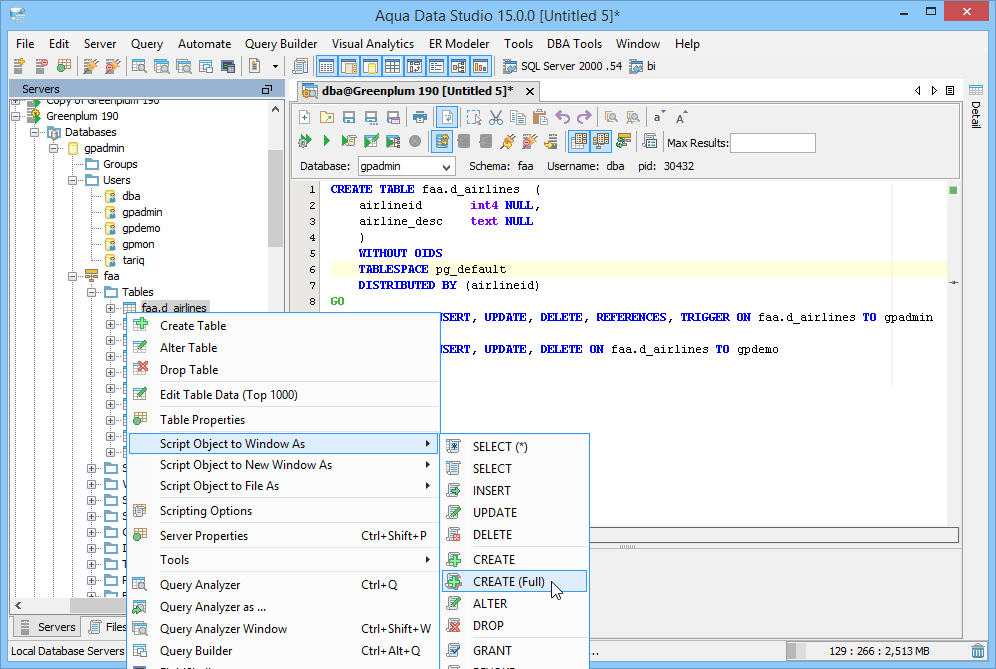Image resolution: width=996 pixels, height=669 pixels.
Task: Click the disconnect plug icon
Action: click(529, 141)
